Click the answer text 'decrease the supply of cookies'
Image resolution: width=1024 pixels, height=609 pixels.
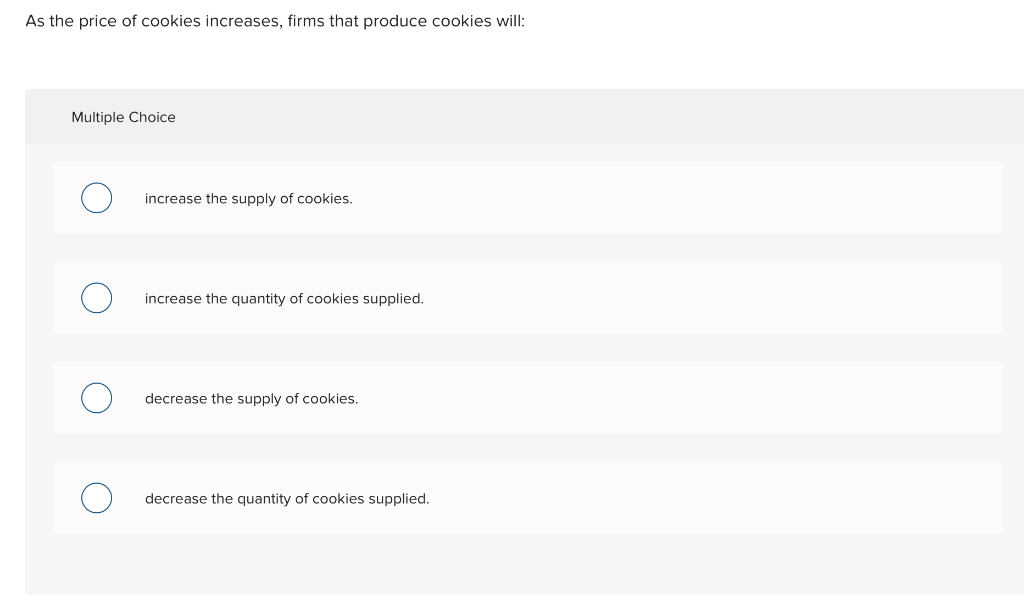[x=251, y=398]
